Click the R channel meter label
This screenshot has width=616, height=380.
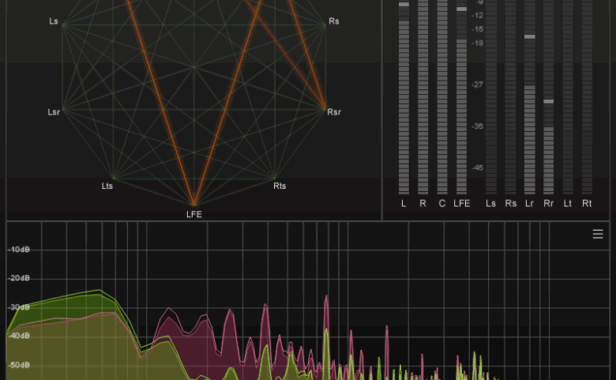pos(423,204)
